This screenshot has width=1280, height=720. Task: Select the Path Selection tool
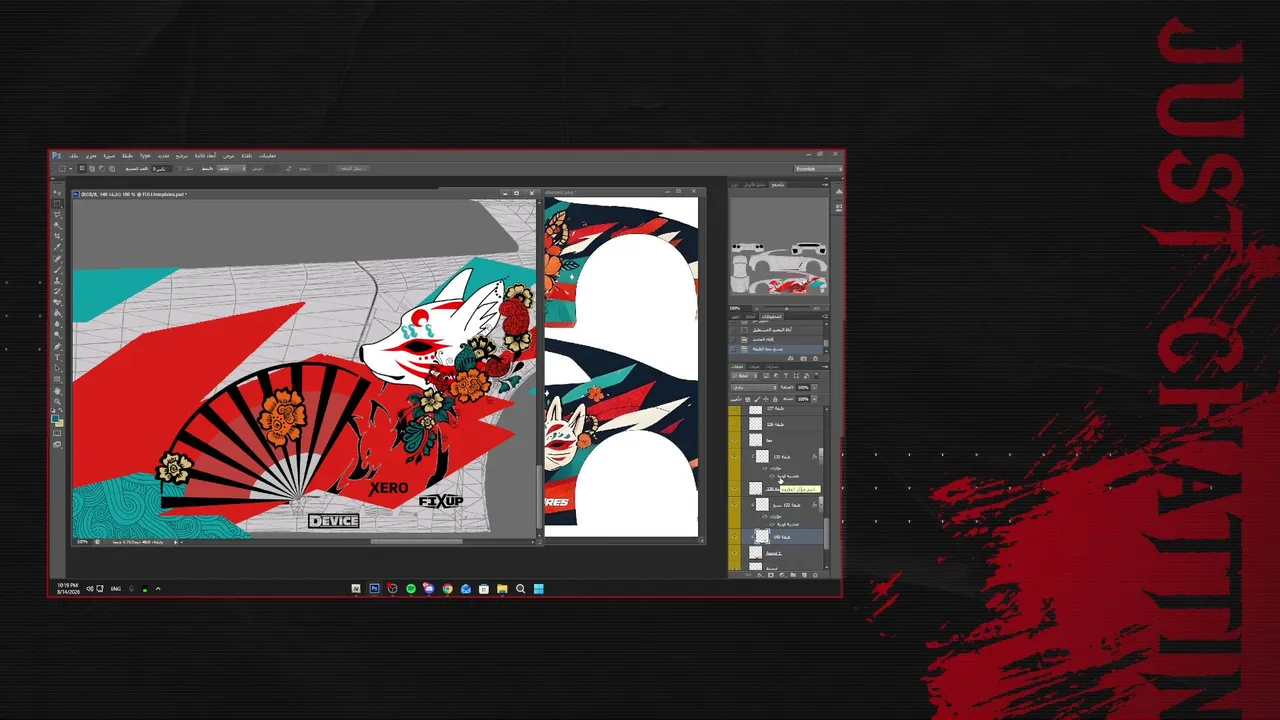[57, 369]
